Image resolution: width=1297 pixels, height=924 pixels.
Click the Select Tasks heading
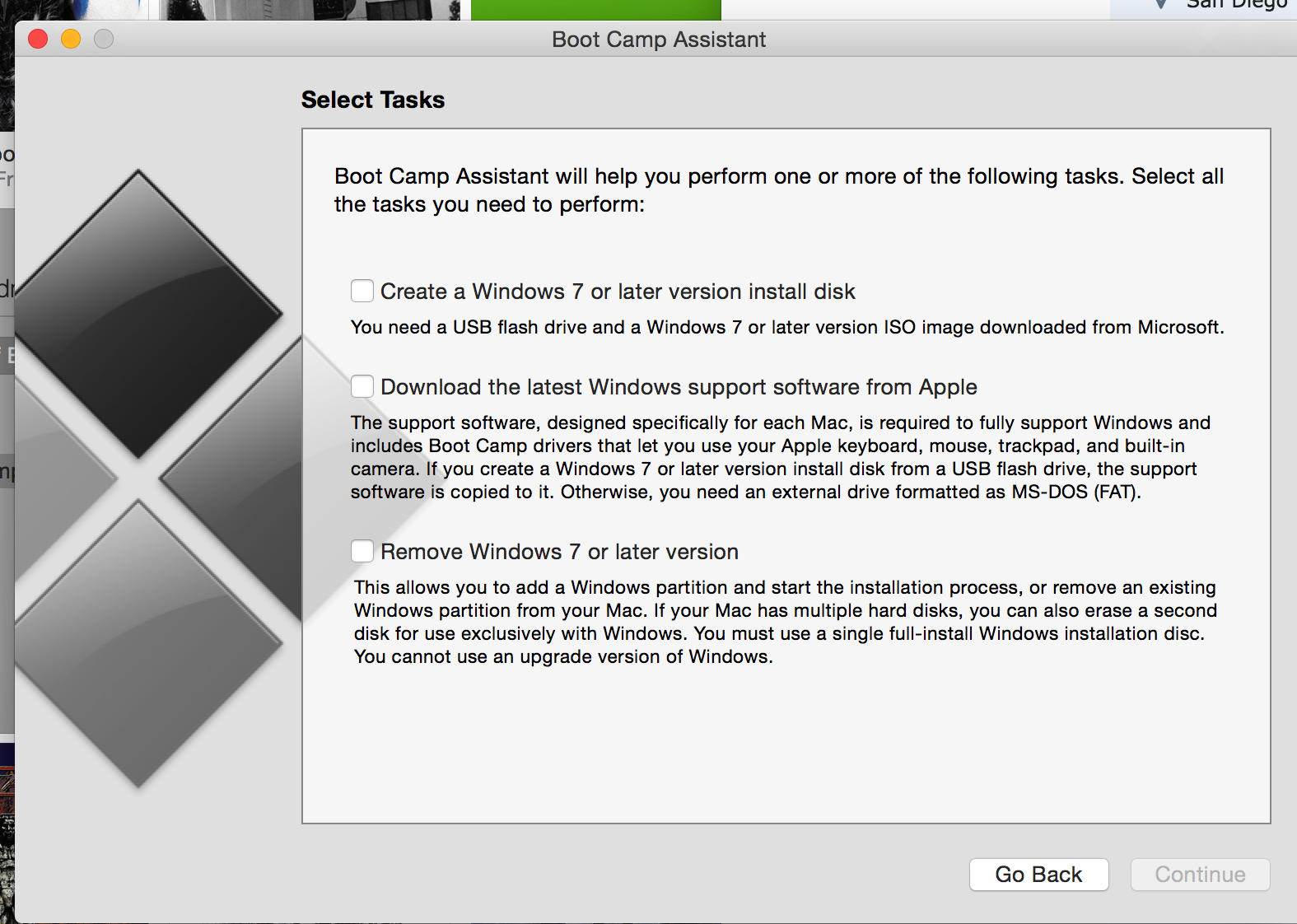[x=373, y=100]
